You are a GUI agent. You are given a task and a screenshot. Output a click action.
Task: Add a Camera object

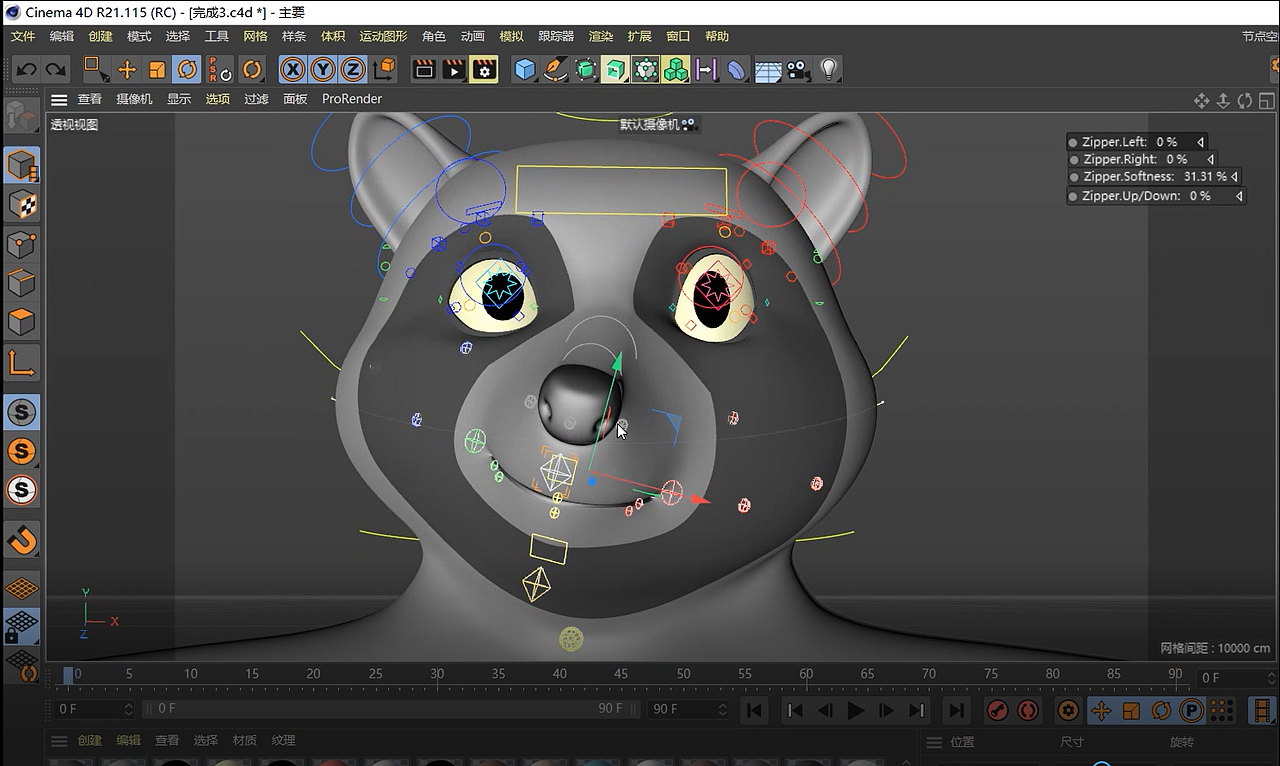pyautogui.click(x=798, y=69)
